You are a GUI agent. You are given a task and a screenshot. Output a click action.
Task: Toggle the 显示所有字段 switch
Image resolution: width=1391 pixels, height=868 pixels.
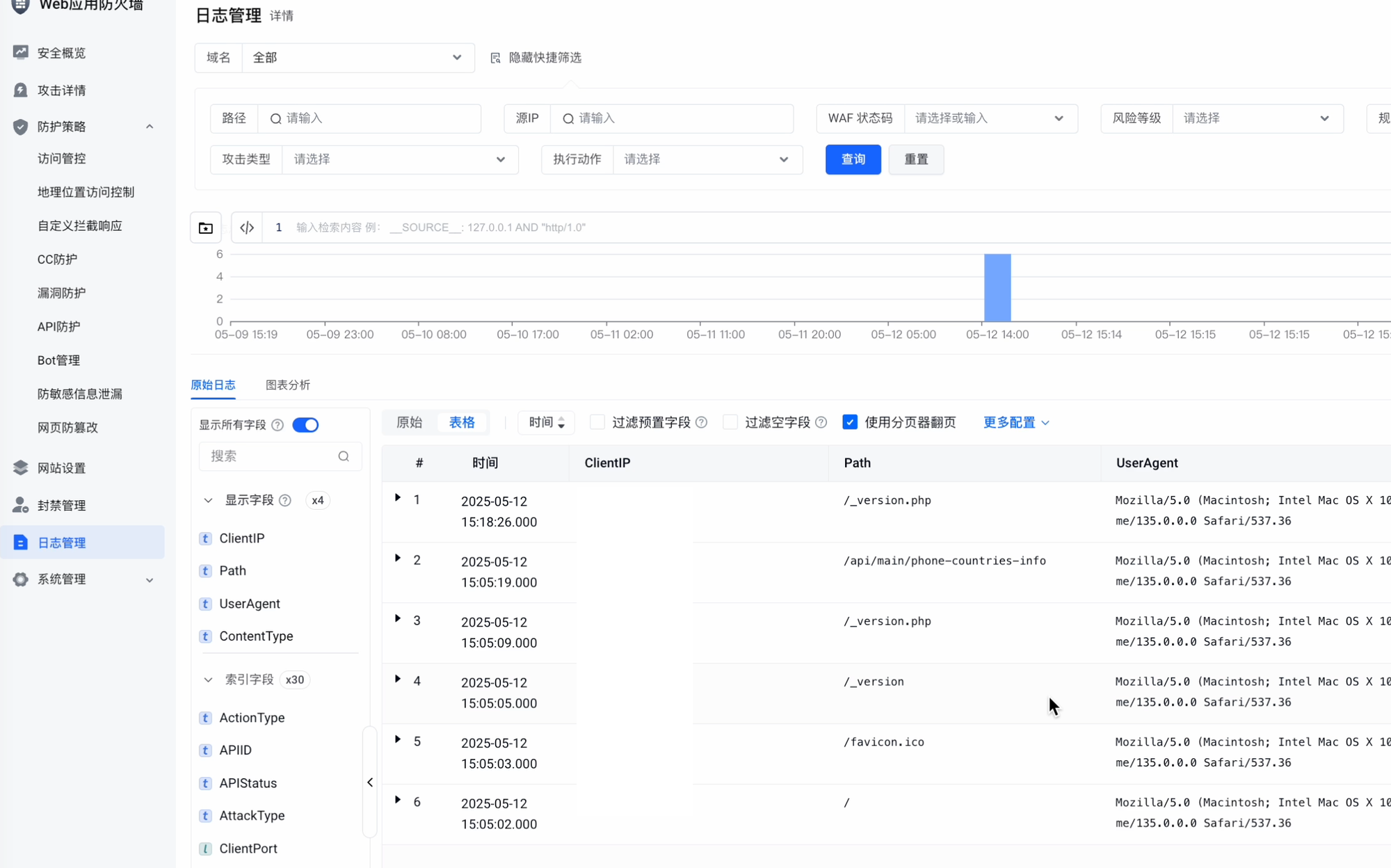pos(305,425)
